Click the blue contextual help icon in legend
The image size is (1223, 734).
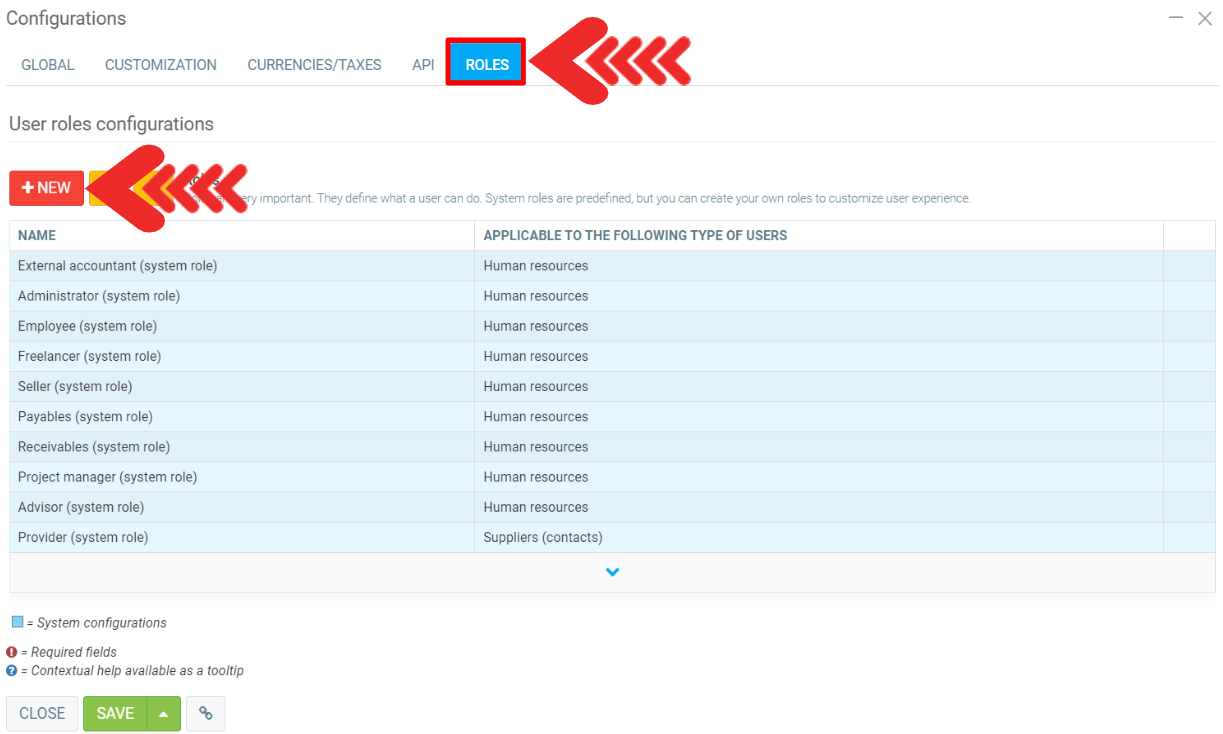[12, 670]
